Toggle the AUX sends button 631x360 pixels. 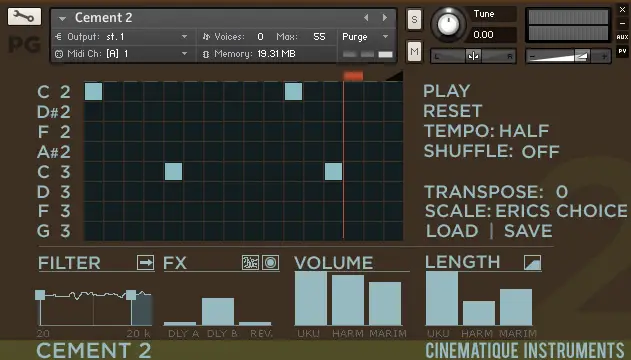[x=622, y=37]
